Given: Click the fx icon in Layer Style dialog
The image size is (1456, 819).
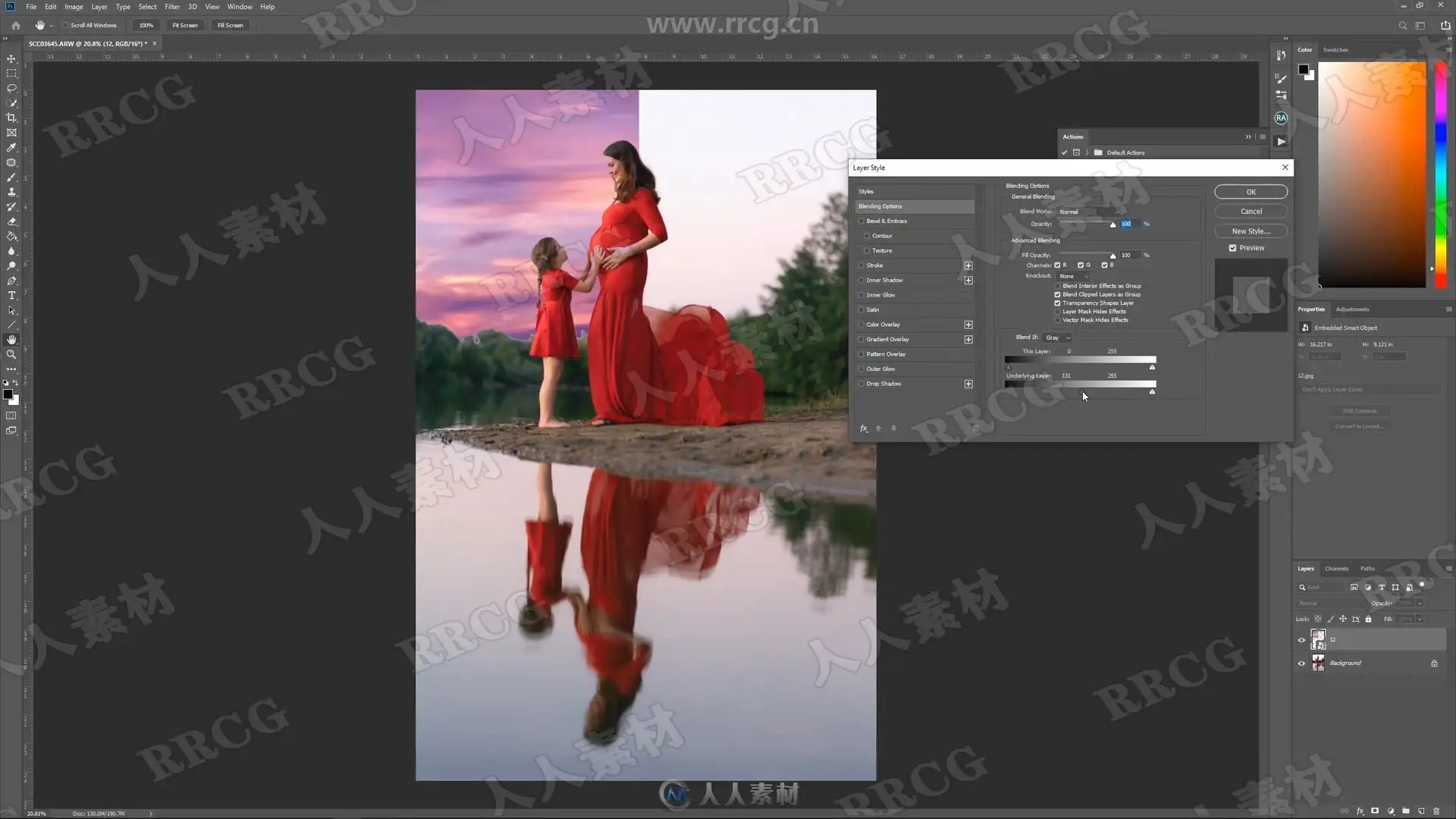Looking at the screenshot, I should click(x=863, y=428).
